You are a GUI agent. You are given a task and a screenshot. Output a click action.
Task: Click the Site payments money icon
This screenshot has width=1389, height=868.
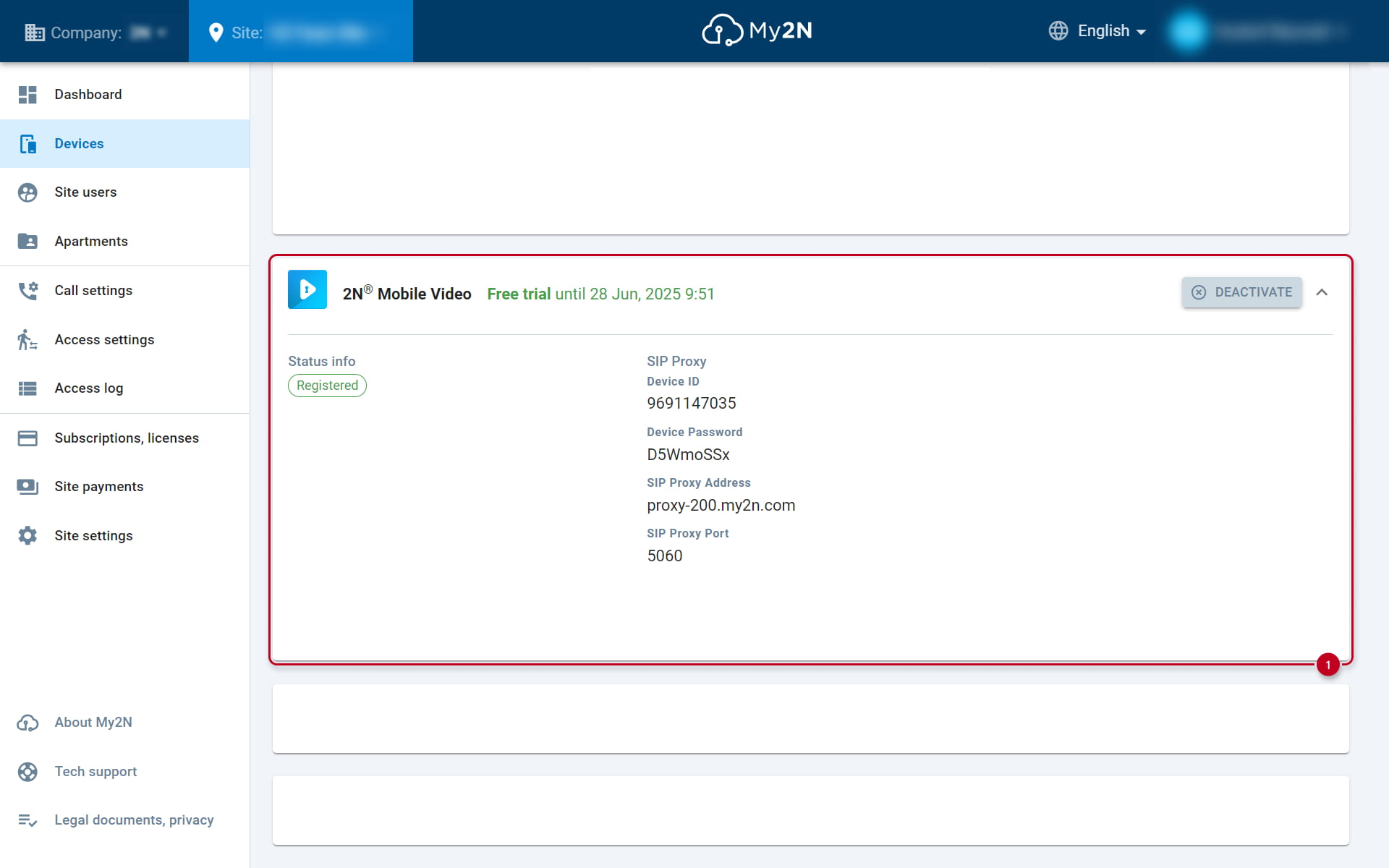tap(27, 487)
